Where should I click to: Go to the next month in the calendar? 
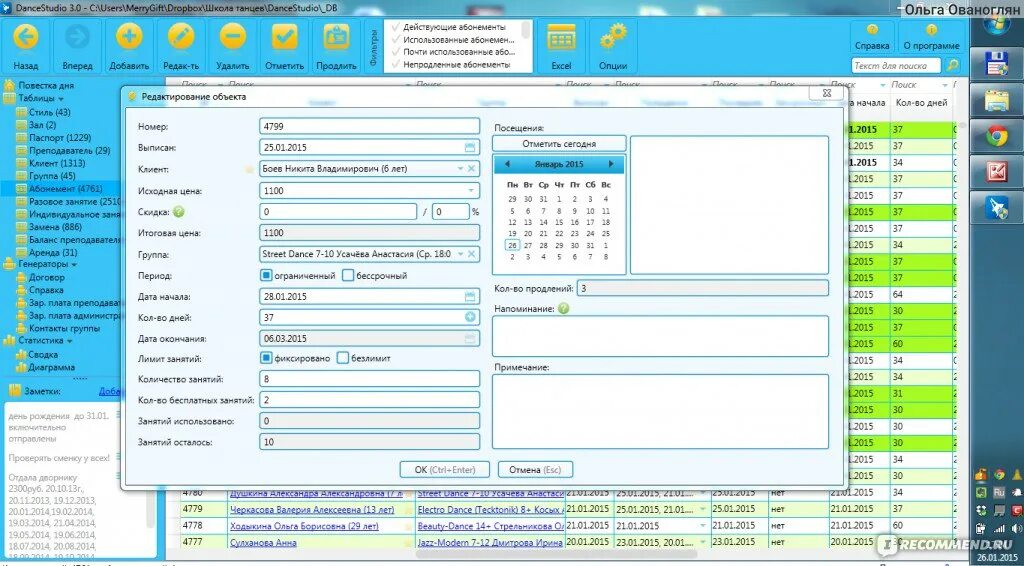tap(611, 164)
